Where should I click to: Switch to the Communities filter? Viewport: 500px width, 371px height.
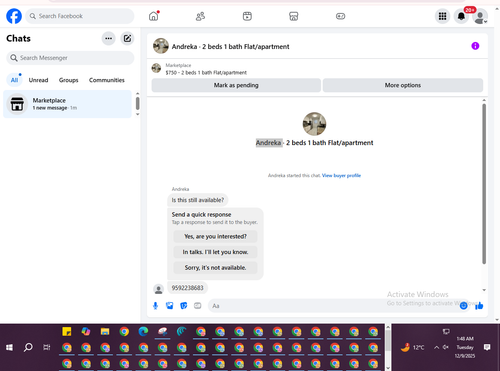coord(107,80)
